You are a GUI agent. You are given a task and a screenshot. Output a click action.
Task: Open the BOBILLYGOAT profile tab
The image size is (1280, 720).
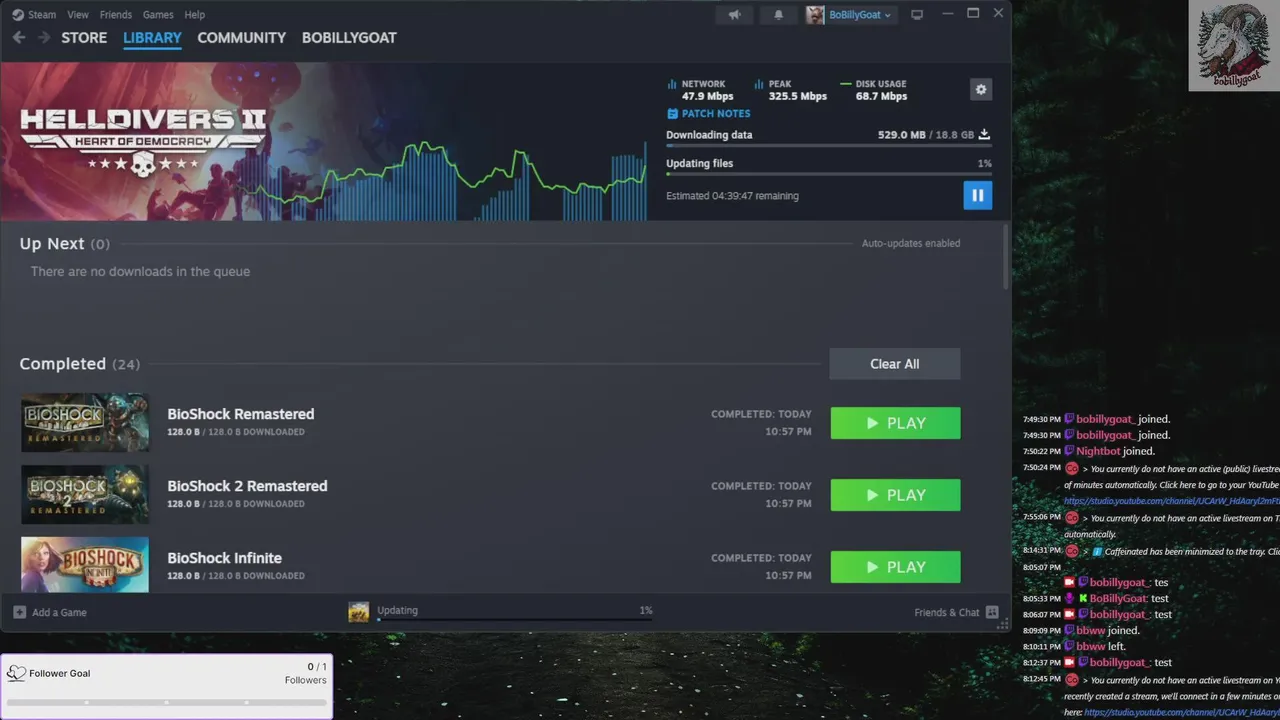[x=349, y=37]
